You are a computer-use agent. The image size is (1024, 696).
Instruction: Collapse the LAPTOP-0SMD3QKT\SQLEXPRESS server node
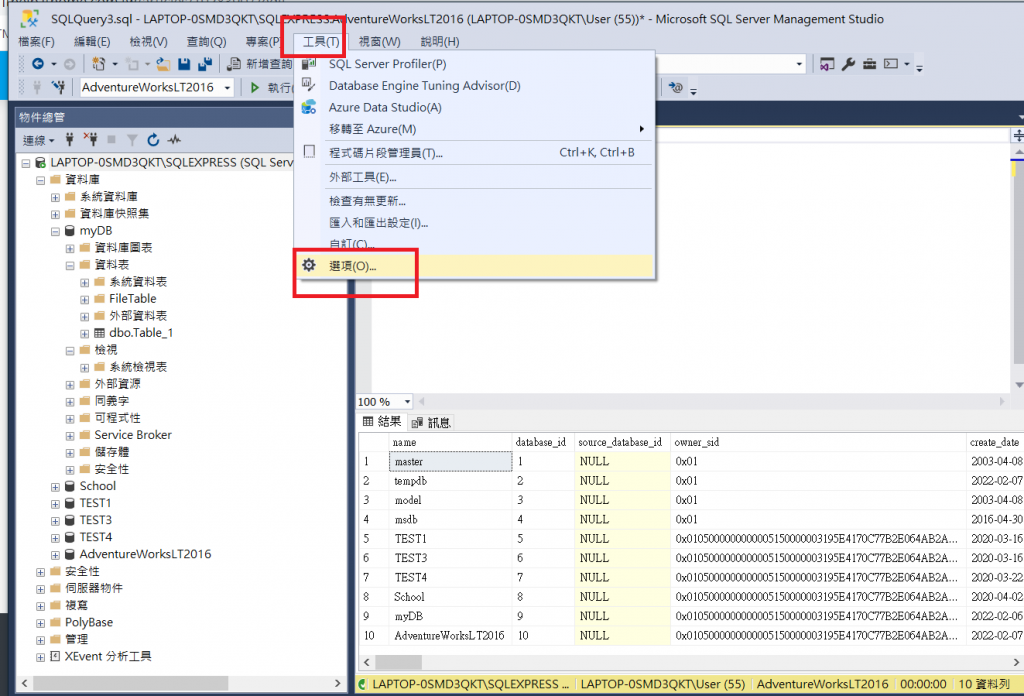click(x=25, y=163)
